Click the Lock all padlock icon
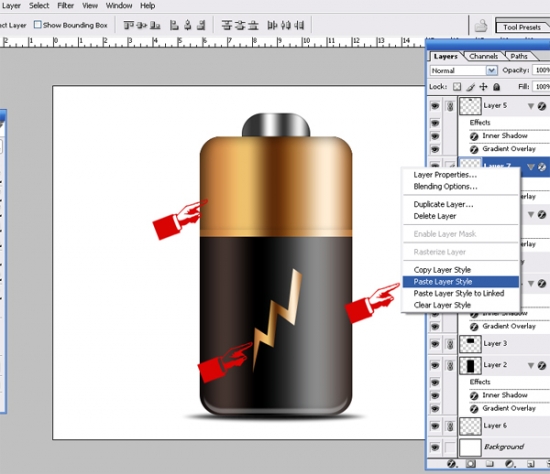The image size is (550, 474). (496, 87)
